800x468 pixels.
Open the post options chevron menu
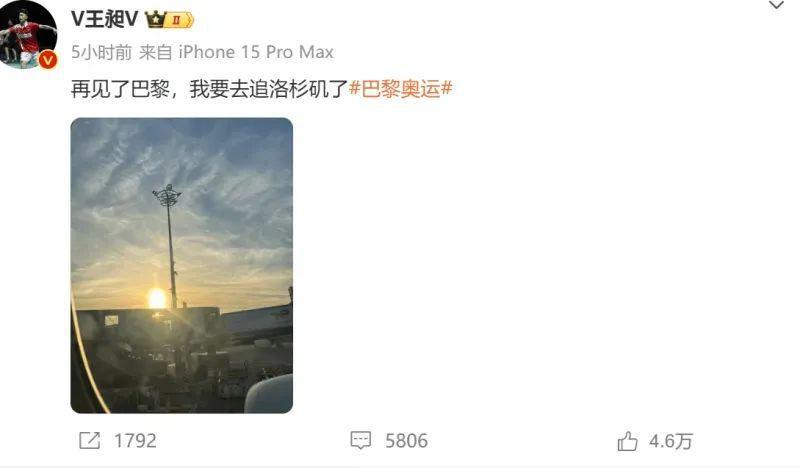click(776, 6)
